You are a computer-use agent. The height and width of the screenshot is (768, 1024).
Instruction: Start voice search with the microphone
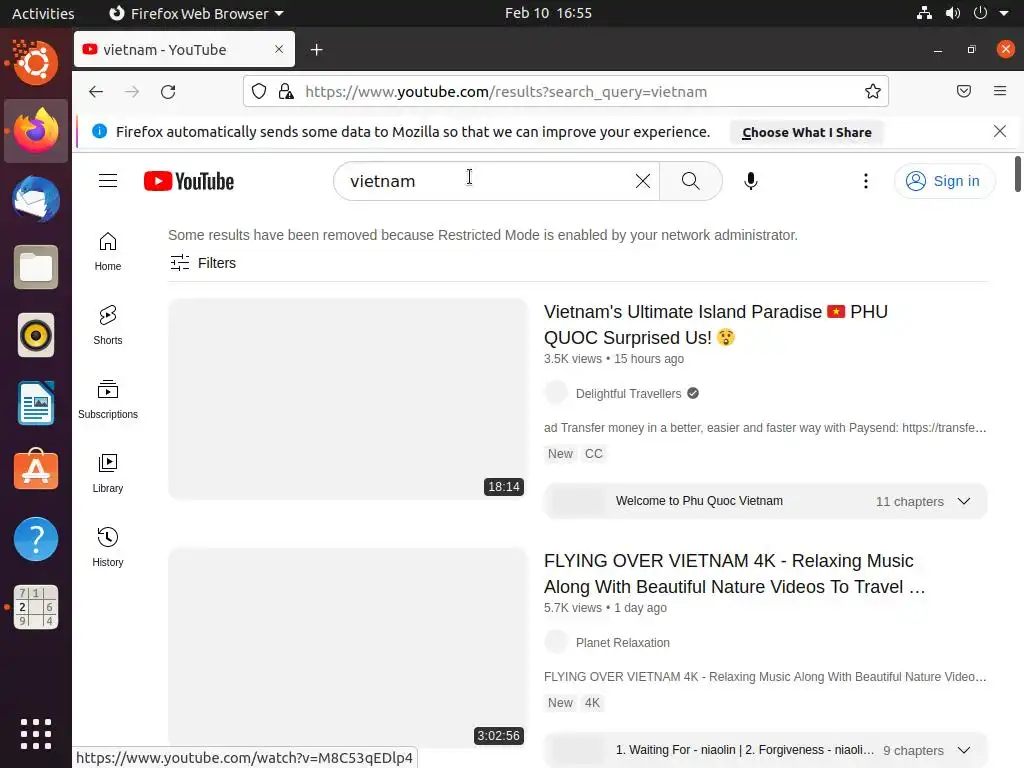point(751,181)
